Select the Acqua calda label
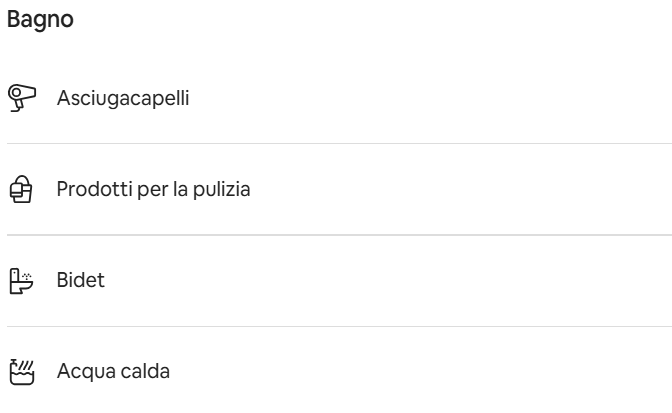 tap(113, 372)
